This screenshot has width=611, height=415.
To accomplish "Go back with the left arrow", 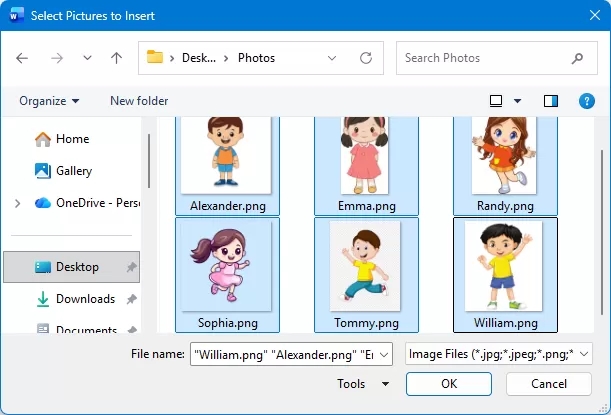I will click(x=22, y=58).
